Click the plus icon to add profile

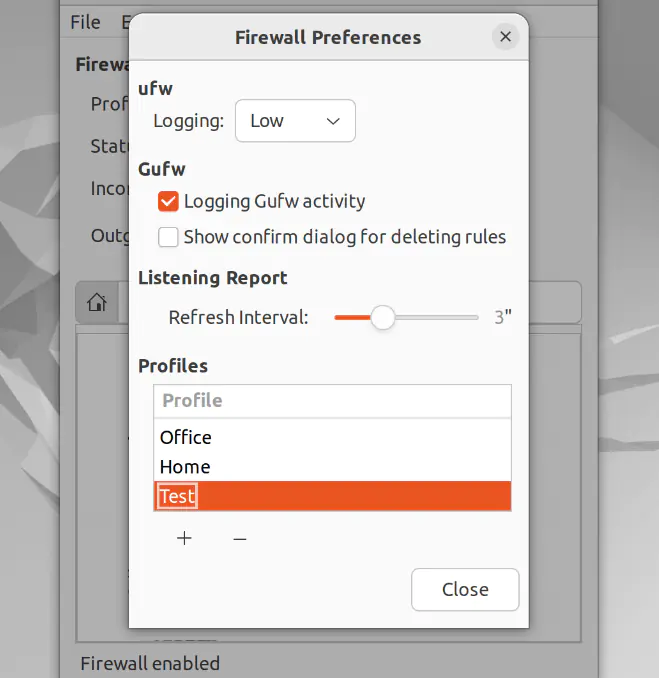[x=184, y=538]
